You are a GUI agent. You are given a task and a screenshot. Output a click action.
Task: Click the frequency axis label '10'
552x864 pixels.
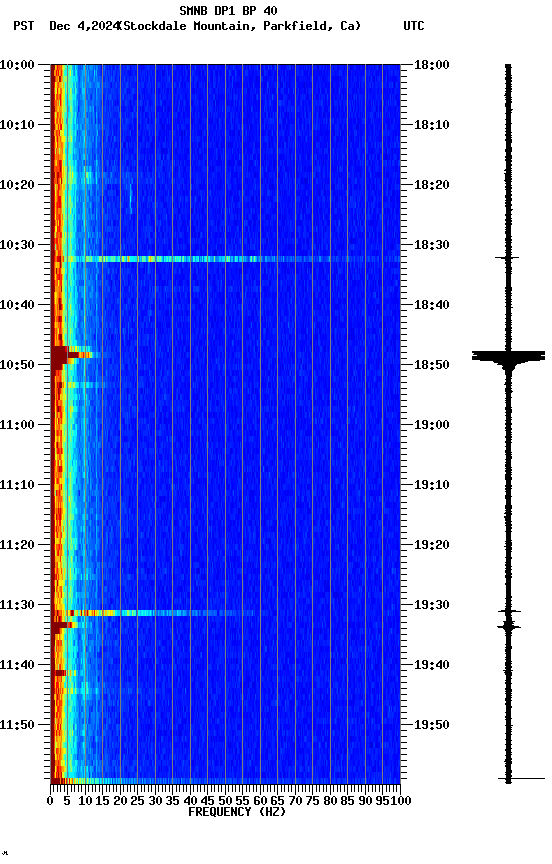coord(85,802)
